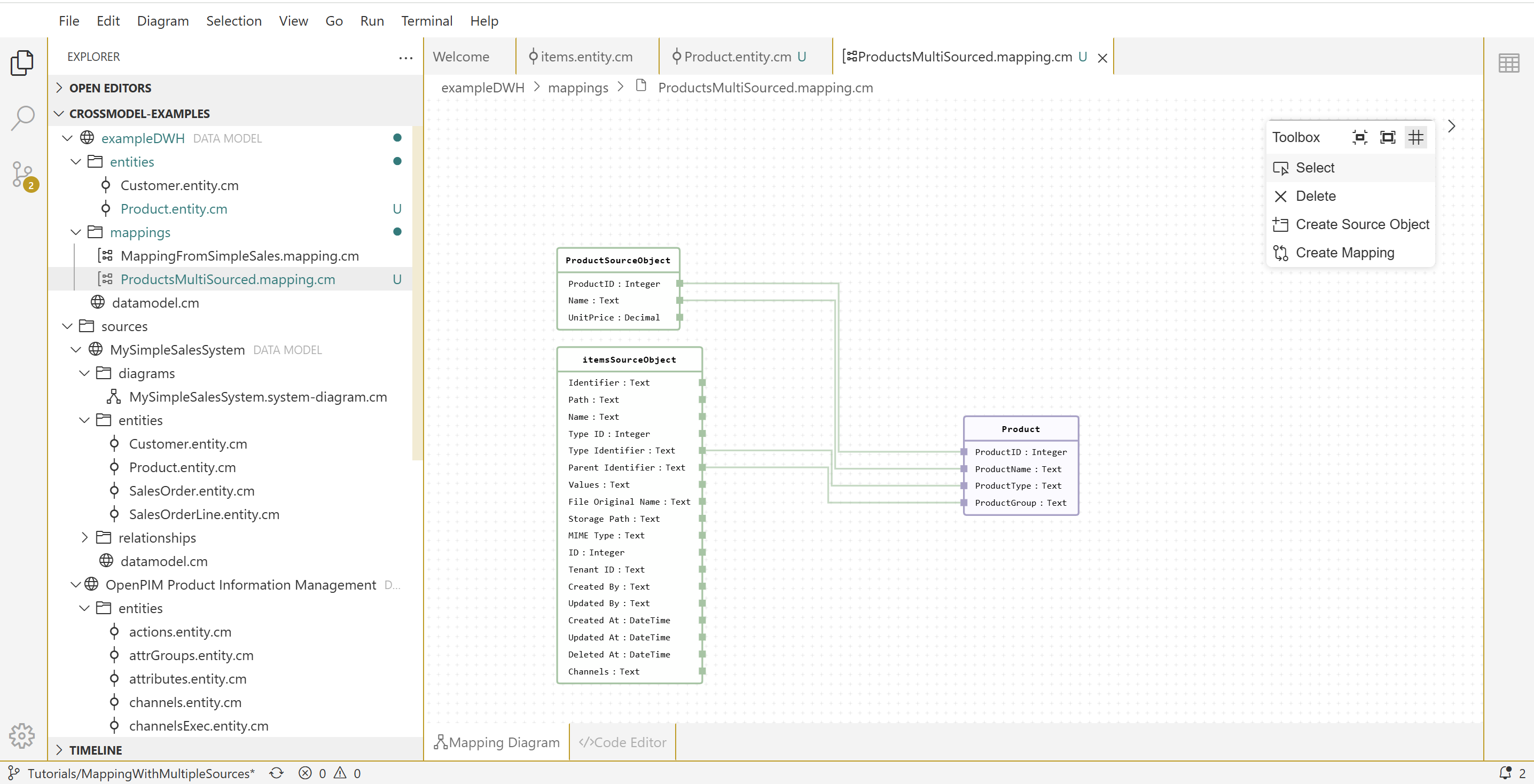Toggle the grid icon in Toolbox
Viewport: 1534px width, 784px height.
[1415, 137]
